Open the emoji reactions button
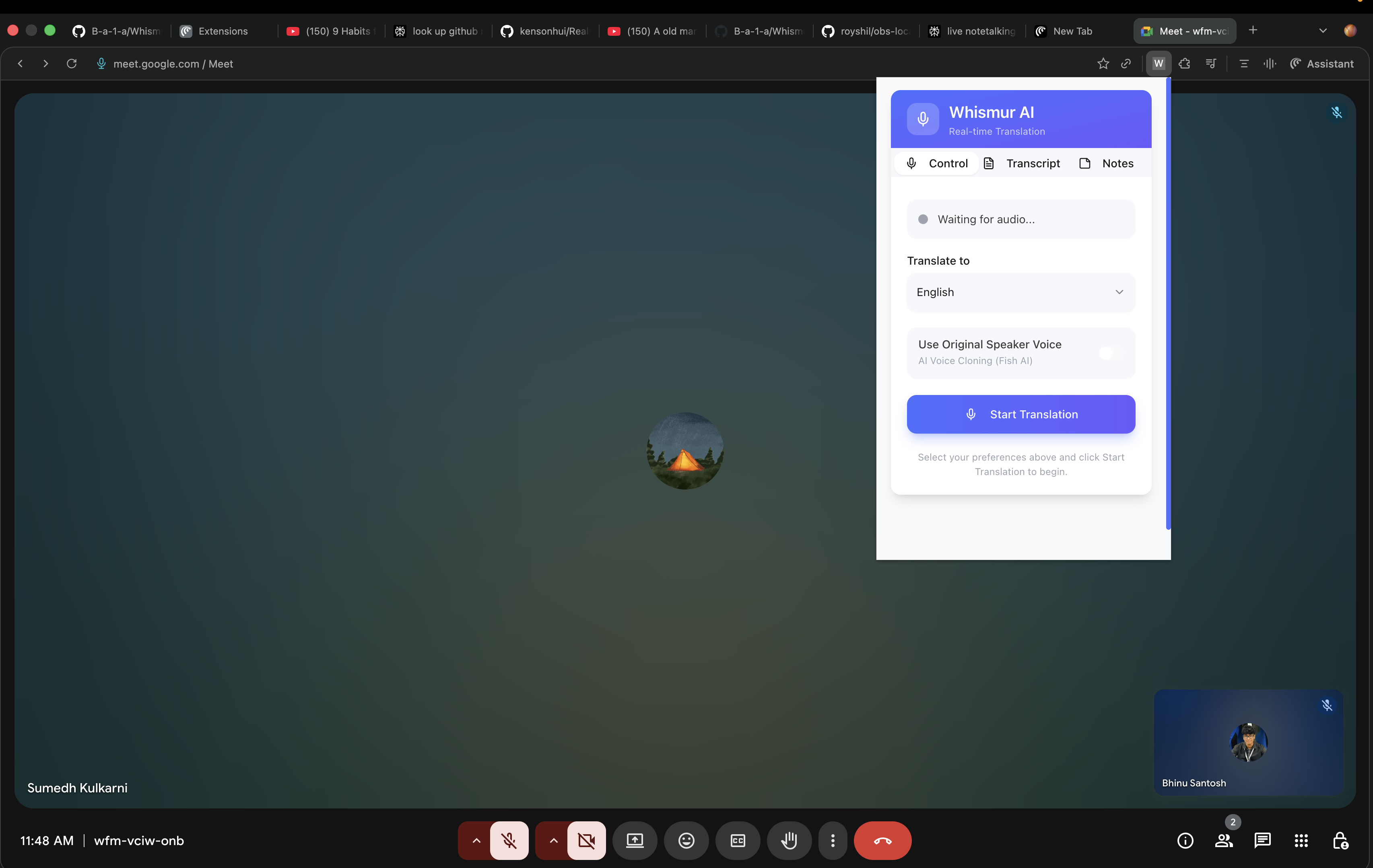 coord(686,840)
